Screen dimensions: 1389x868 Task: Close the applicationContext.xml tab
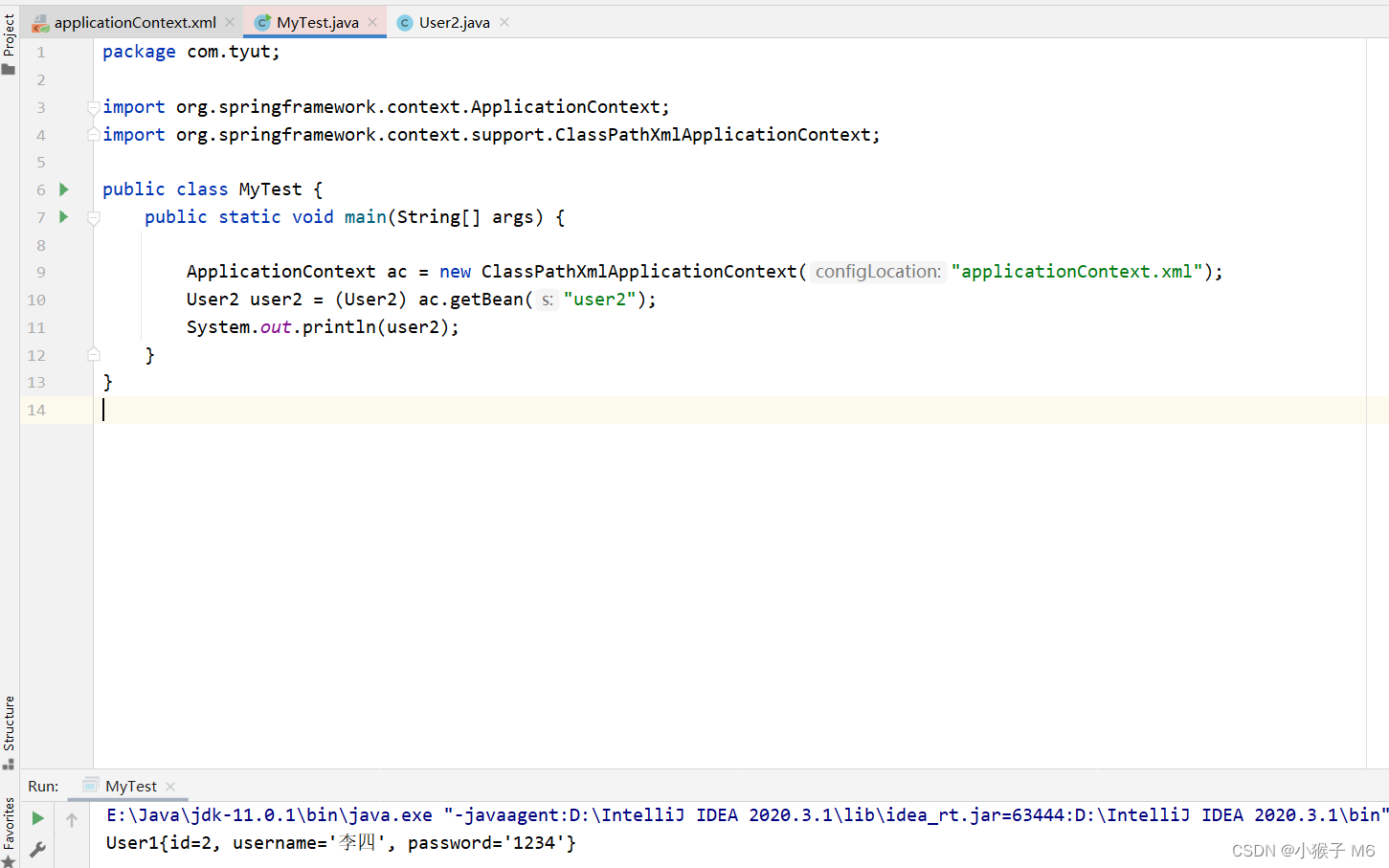(230, 22)
